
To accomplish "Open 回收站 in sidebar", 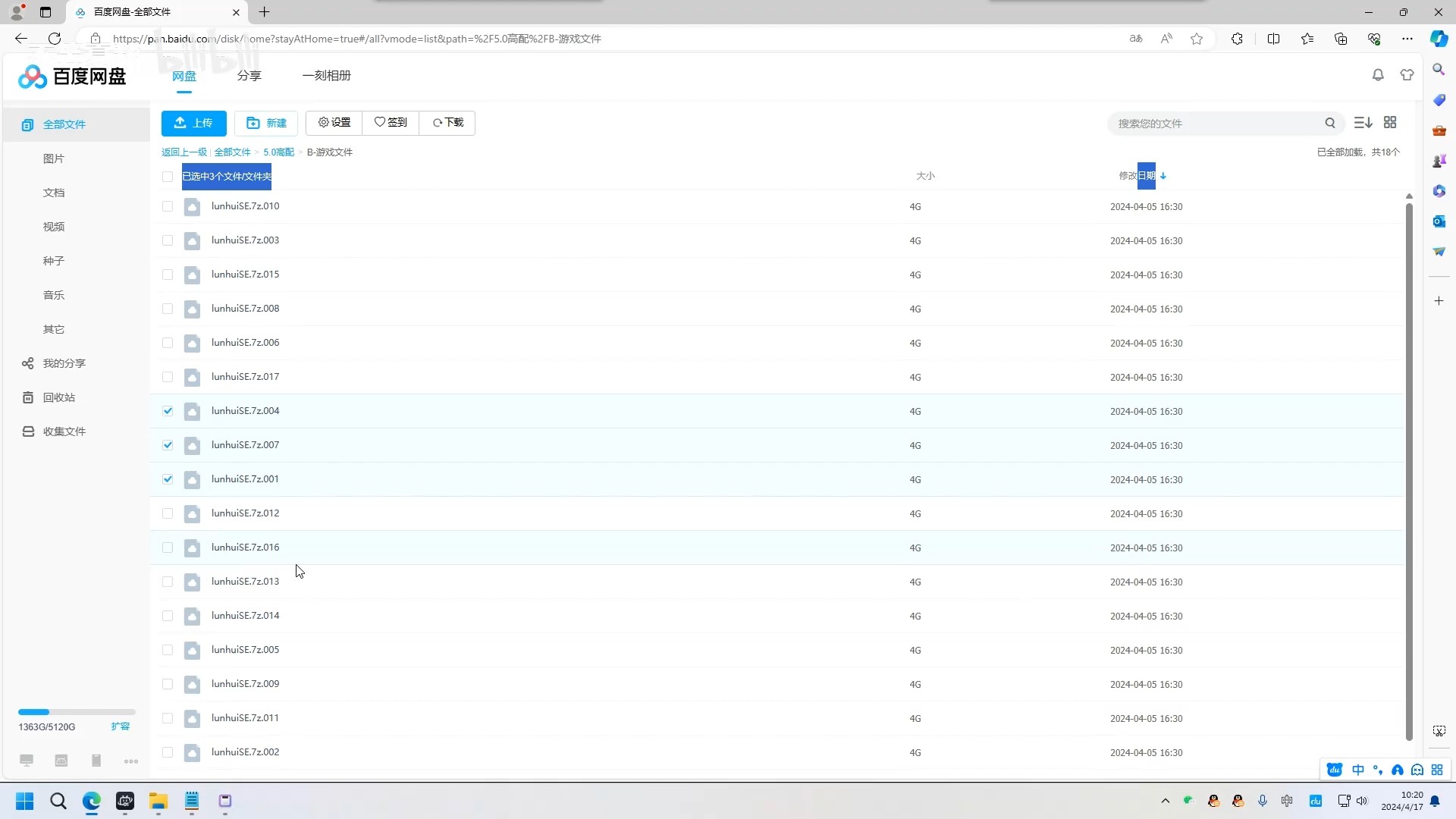I will [x=59, y=397].
